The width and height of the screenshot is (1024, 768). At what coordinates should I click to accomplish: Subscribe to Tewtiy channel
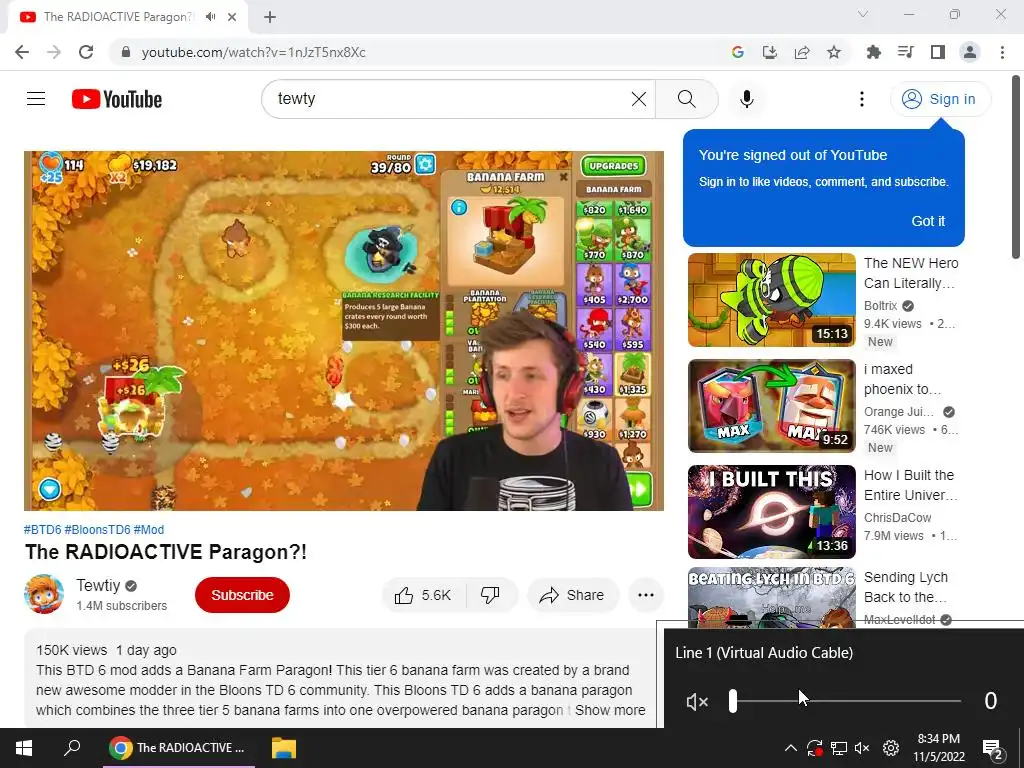point(242,595)
